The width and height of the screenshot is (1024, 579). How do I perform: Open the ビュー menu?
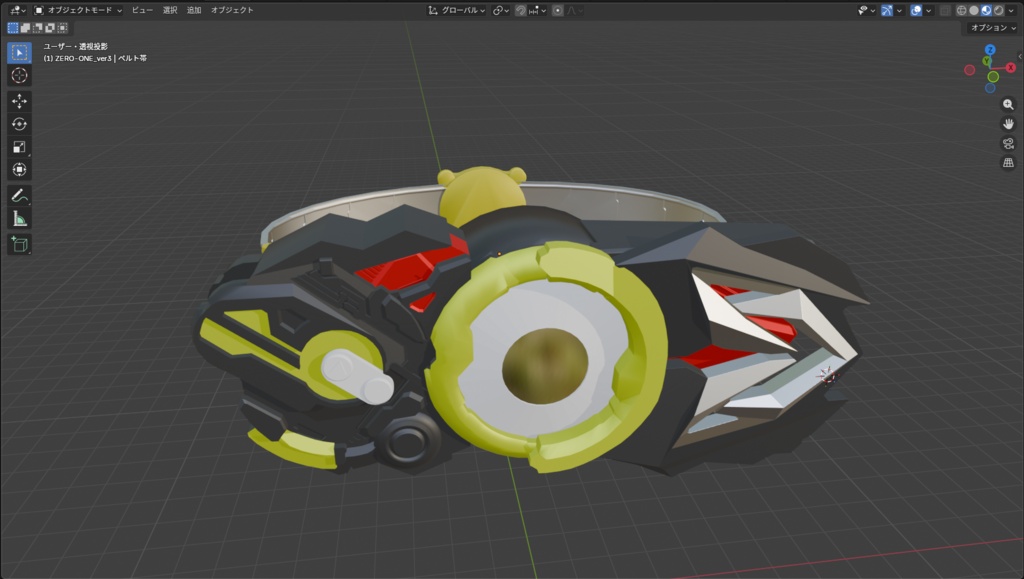point(142,10)
